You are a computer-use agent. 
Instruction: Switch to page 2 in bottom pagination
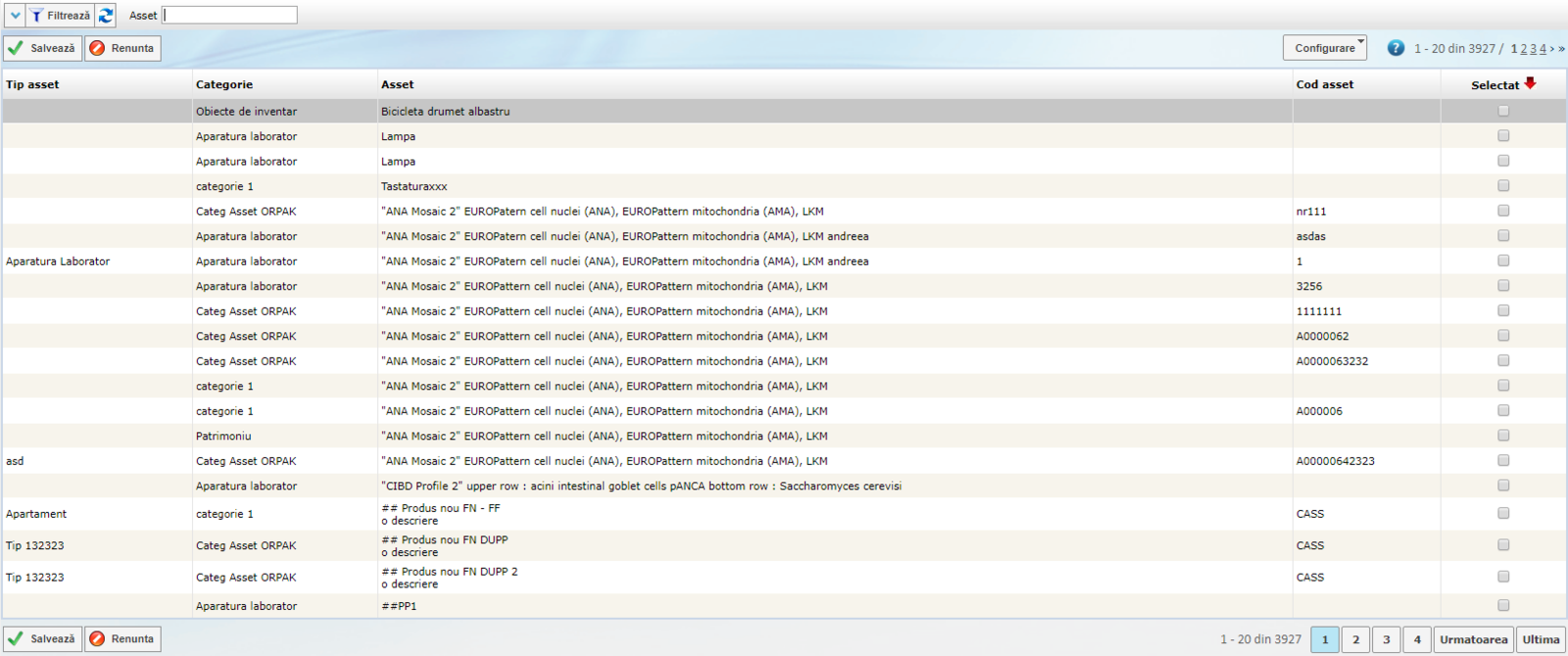(x=1355, y=639)
